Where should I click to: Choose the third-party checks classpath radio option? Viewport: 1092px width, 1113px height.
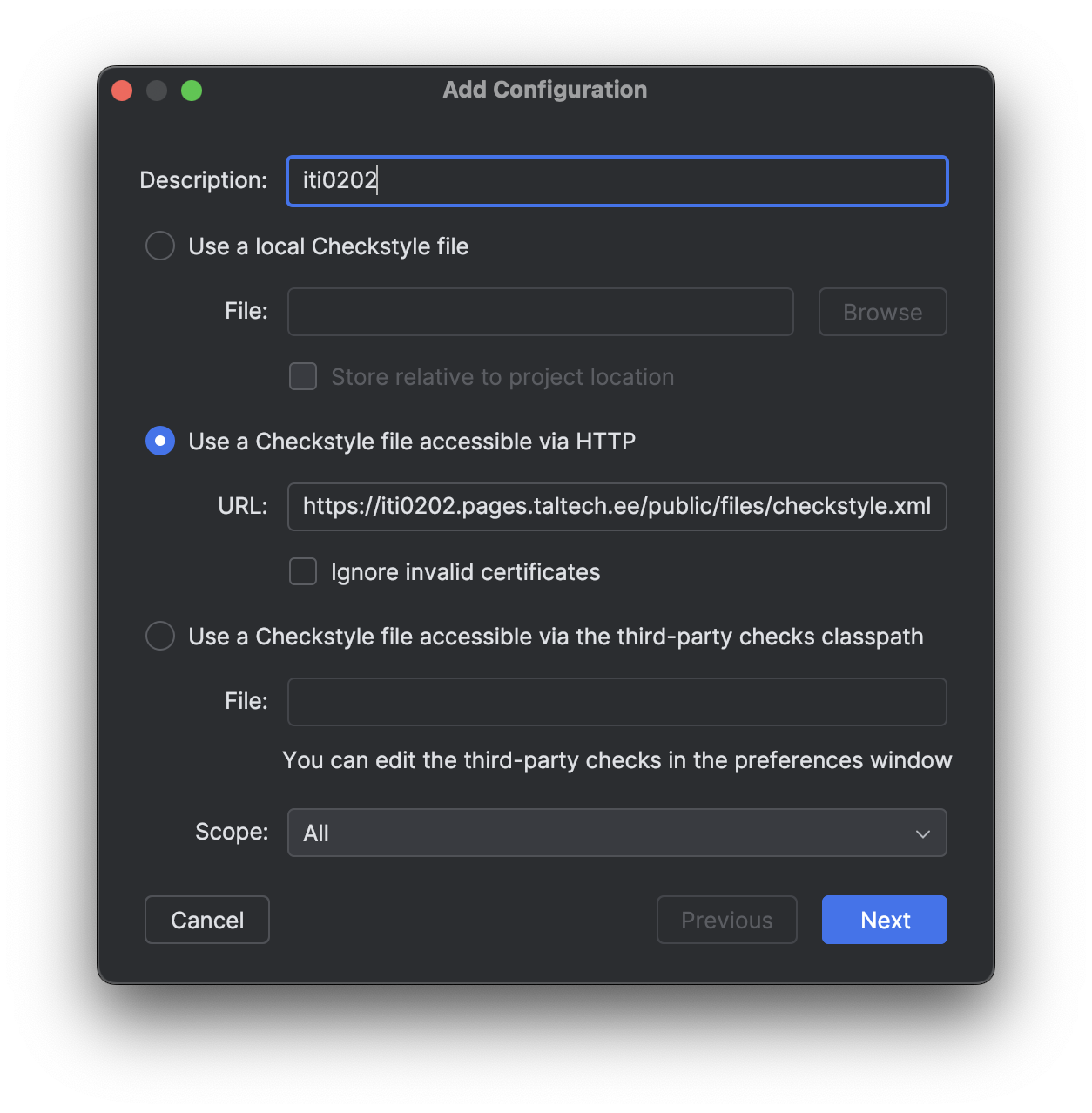160,637
